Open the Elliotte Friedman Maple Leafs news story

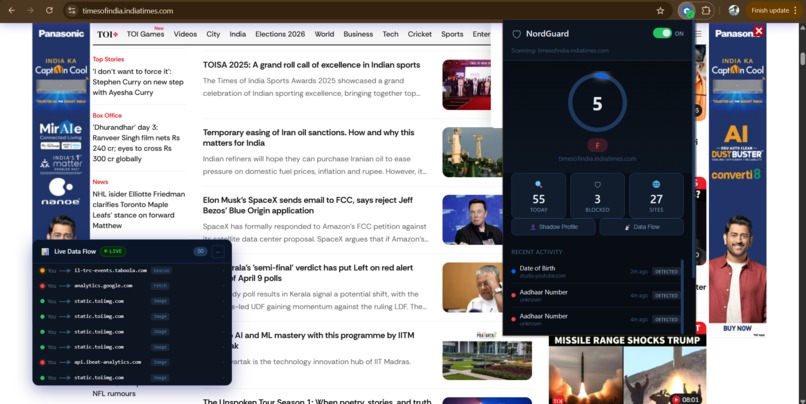pyautogui.click(x=139, y=210)
